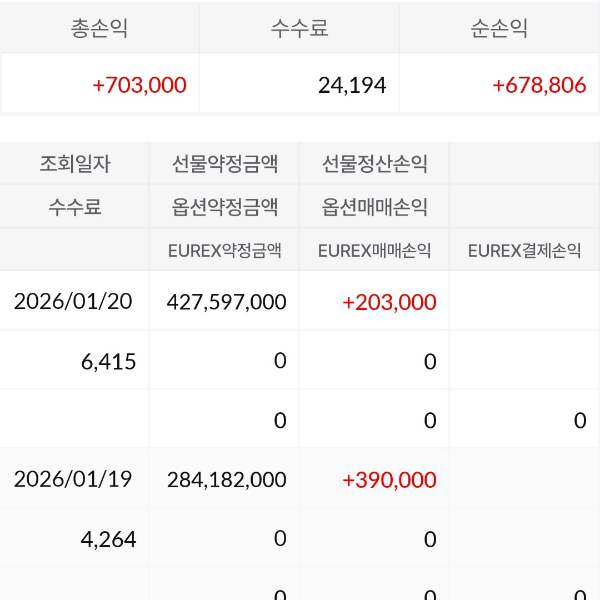Select the 옵션약정금액 header cell
This screenshot has width=600, height=600.
point(225,207)
